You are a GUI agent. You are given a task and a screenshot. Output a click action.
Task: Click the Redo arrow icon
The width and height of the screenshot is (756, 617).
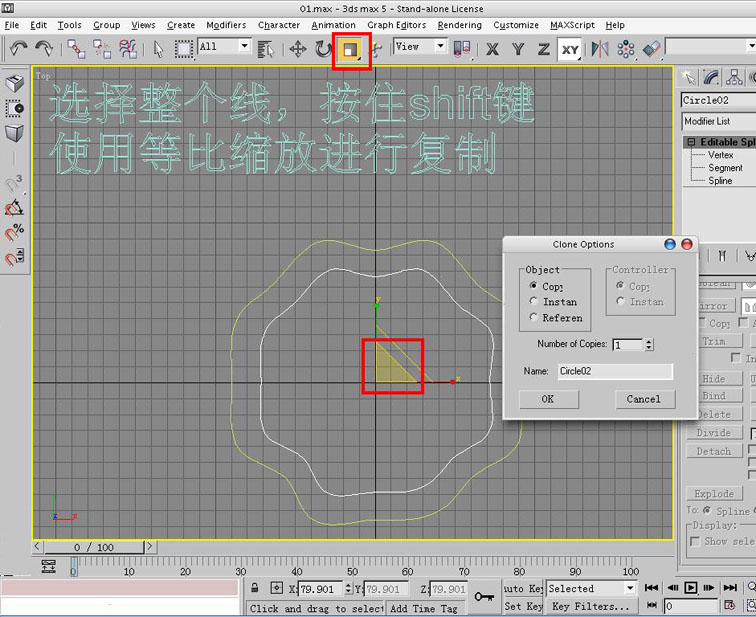point(44,49)
